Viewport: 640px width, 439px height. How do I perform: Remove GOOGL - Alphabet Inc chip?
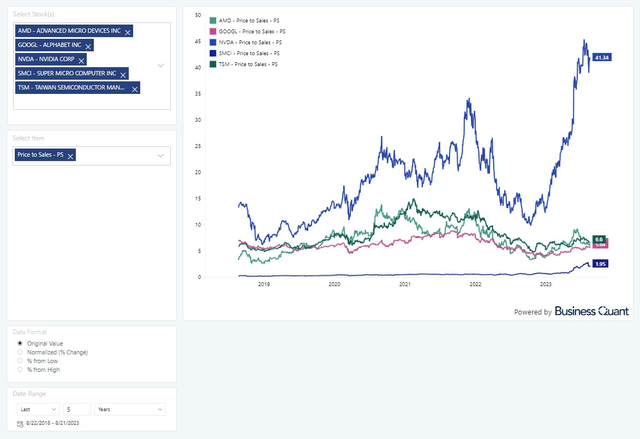pyautogui.click(x=88, y=46)
